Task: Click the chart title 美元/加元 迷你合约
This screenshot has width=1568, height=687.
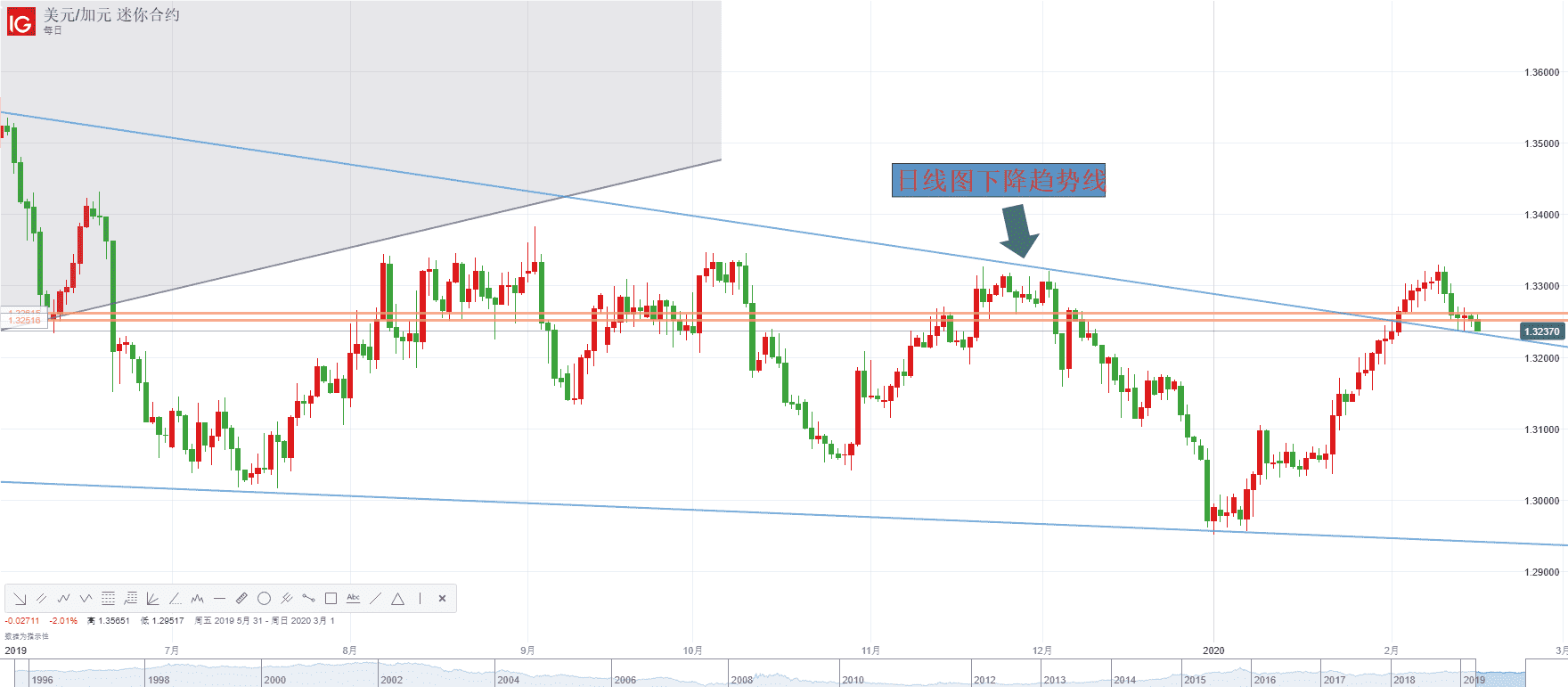Action: (111, 15)
